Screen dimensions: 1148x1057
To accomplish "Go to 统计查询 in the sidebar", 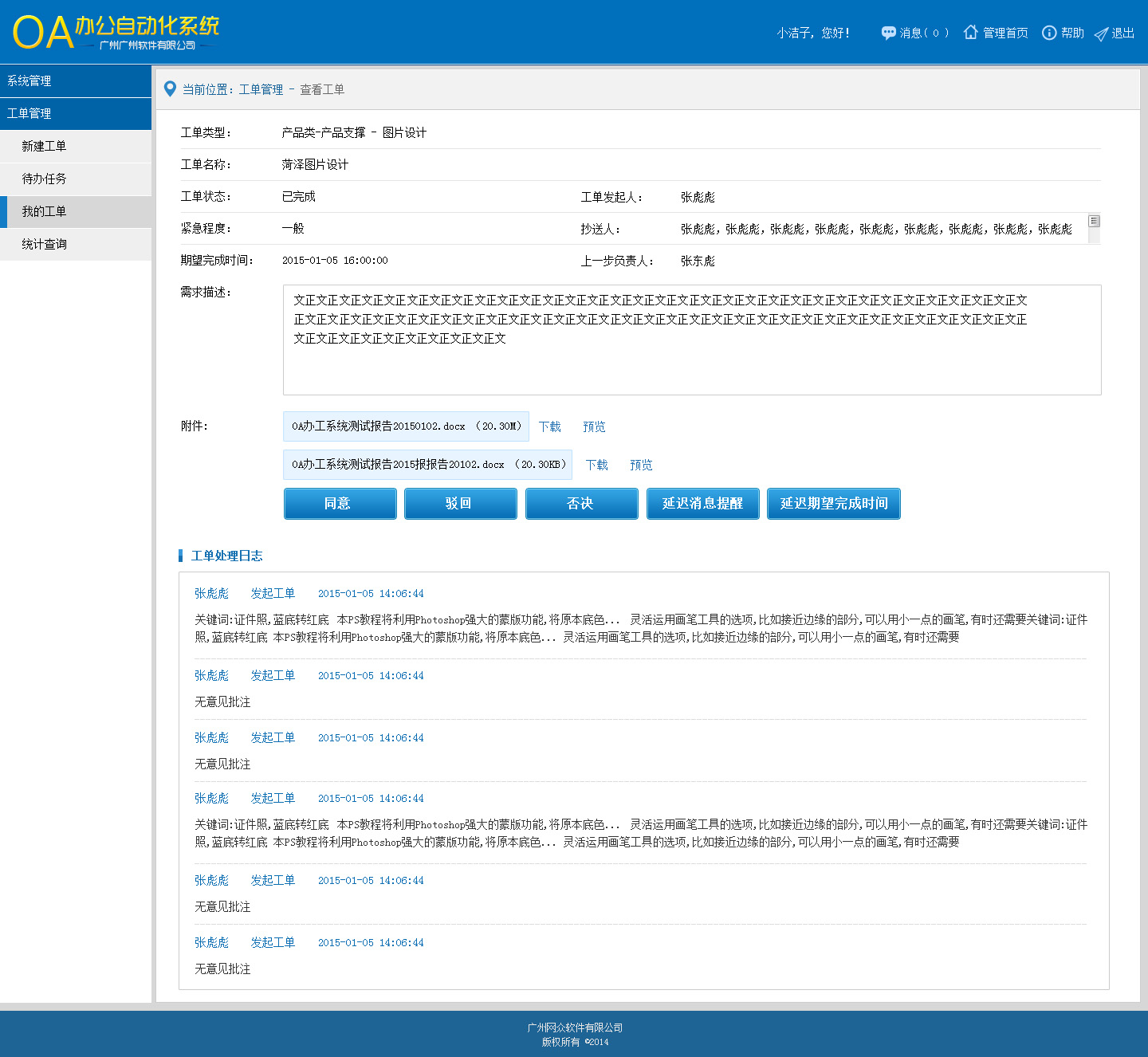I will tap(76, 244).
